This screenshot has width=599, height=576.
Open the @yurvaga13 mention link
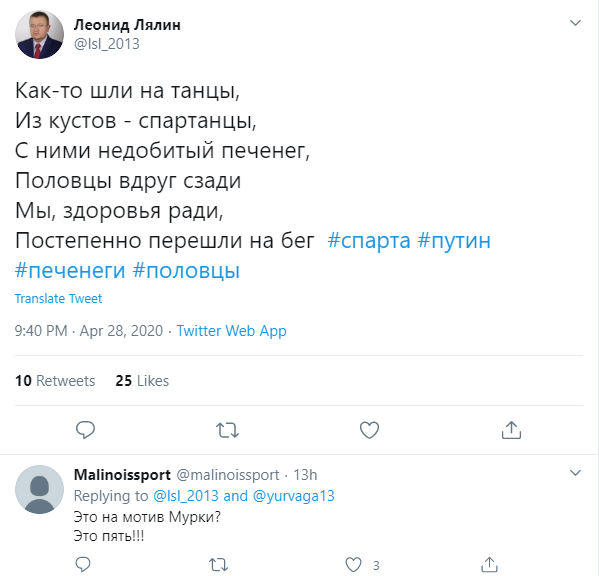[293, 496]
